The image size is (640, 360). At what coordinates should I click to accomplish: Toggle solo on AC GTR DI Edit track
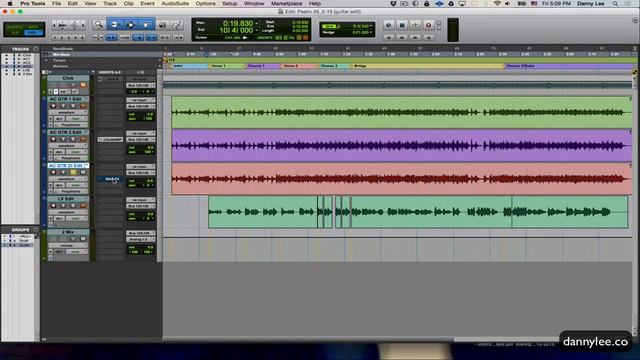point(73,173)
